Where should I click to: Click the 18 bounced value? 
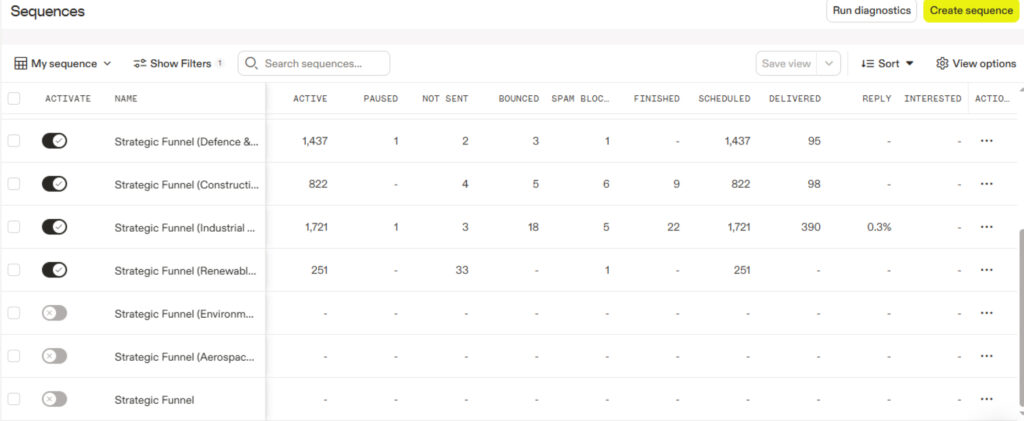click(533, 227)
